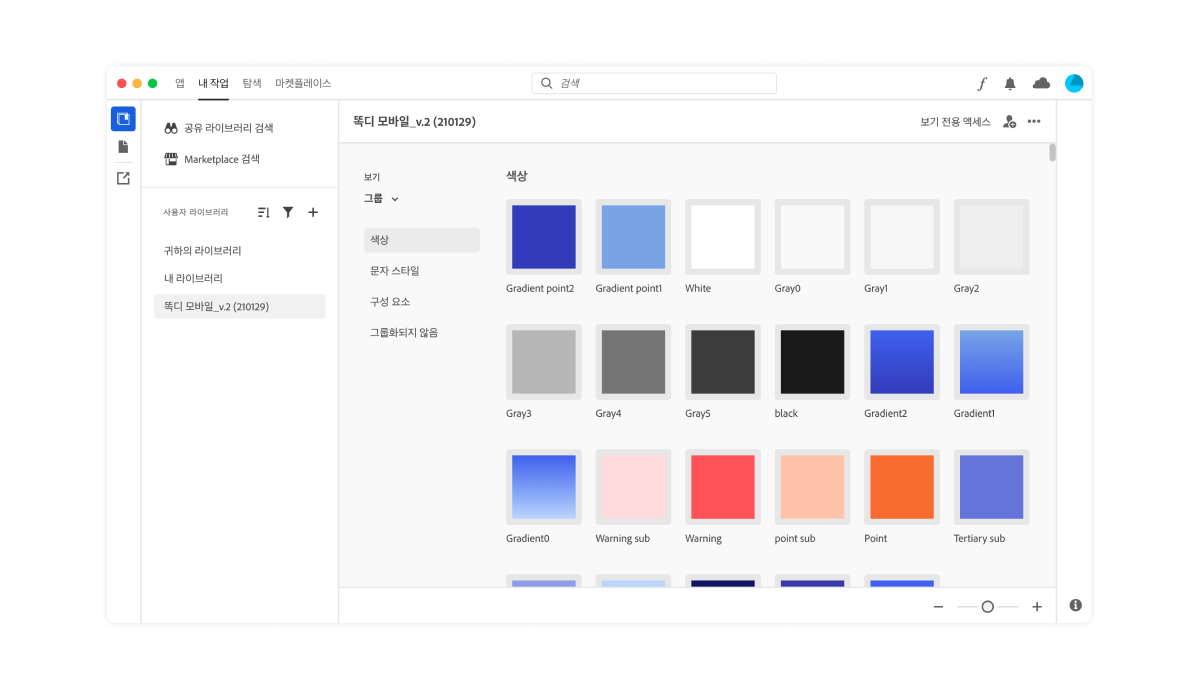1198x699 pixels.
Task: Open the notifications bell
Action: [1010, 83]
